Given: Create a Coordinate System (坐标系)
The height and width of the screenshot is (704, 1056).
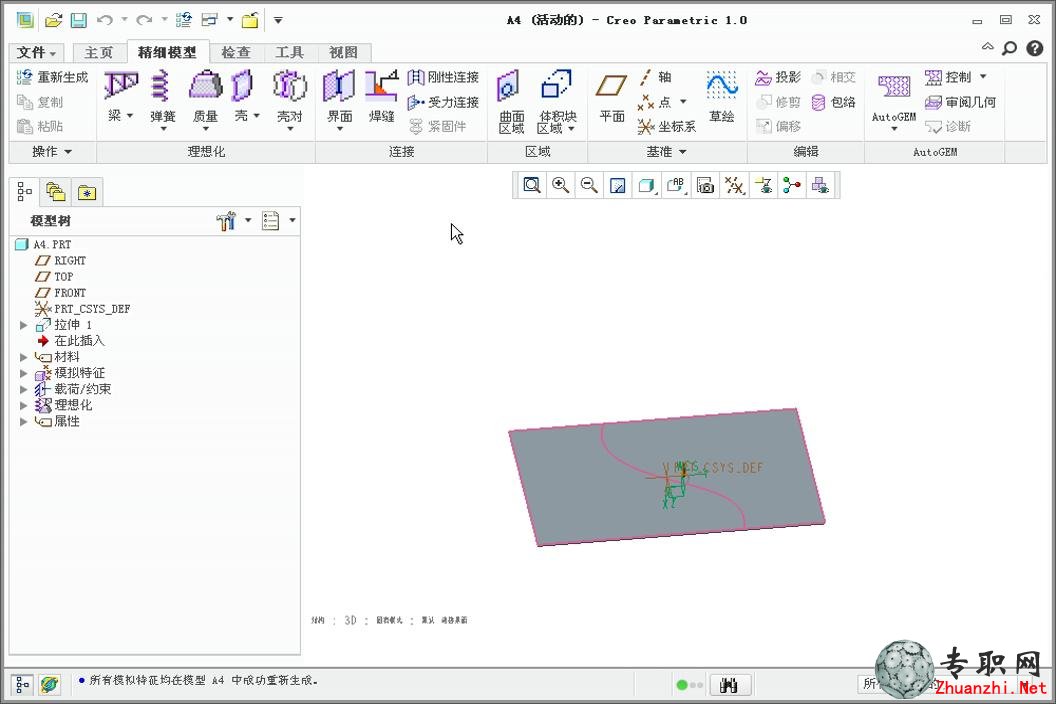Looking at the screenshot, I should click(x=667, y=127).
